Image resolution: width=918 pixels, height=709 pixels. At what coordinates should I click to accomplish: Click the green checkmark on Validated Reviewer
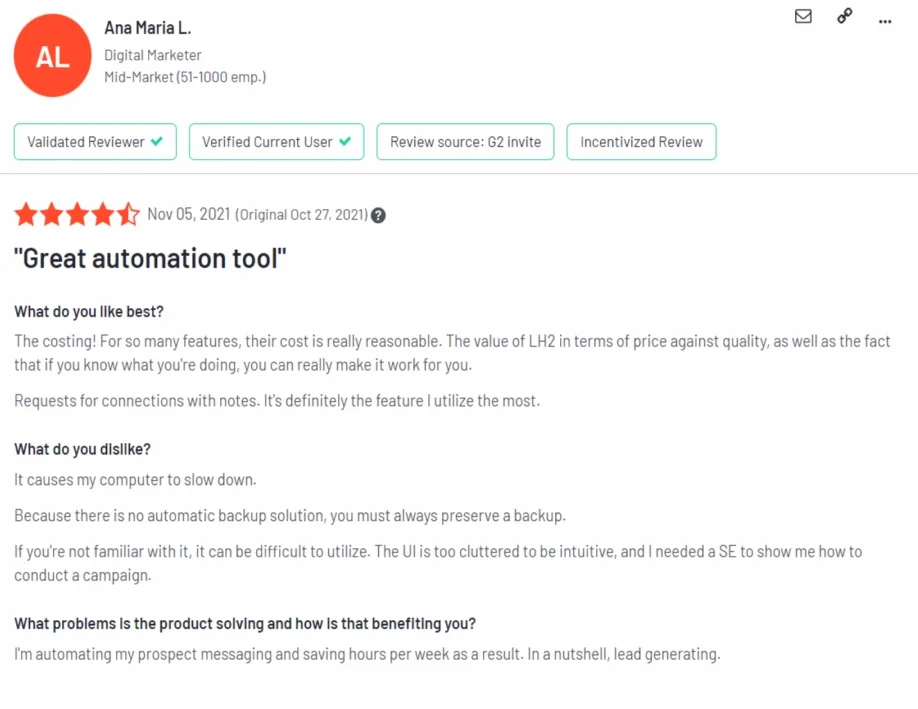[157, 142]
